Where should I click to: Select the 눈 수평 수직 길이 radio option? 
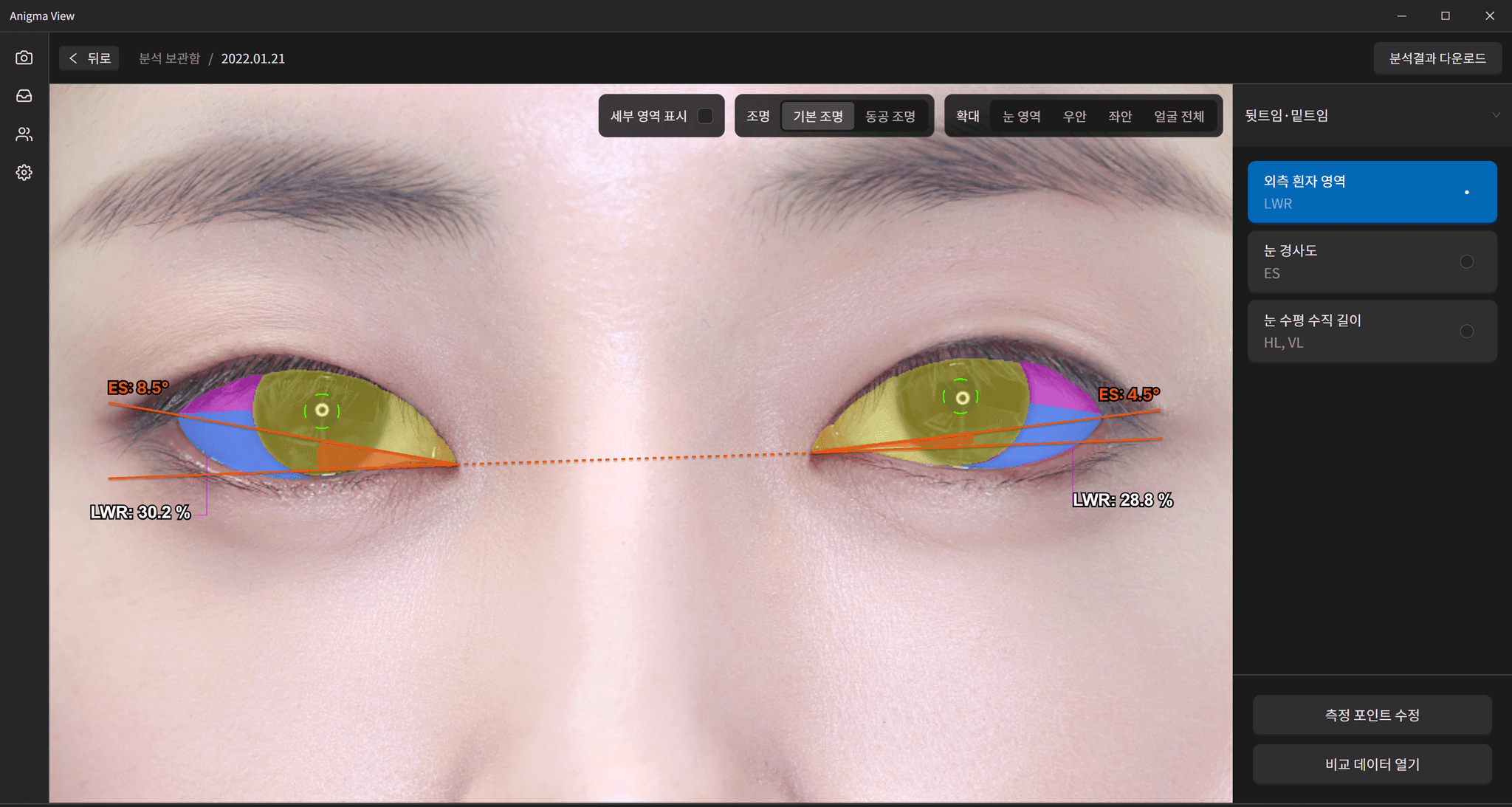point(1466,332)
